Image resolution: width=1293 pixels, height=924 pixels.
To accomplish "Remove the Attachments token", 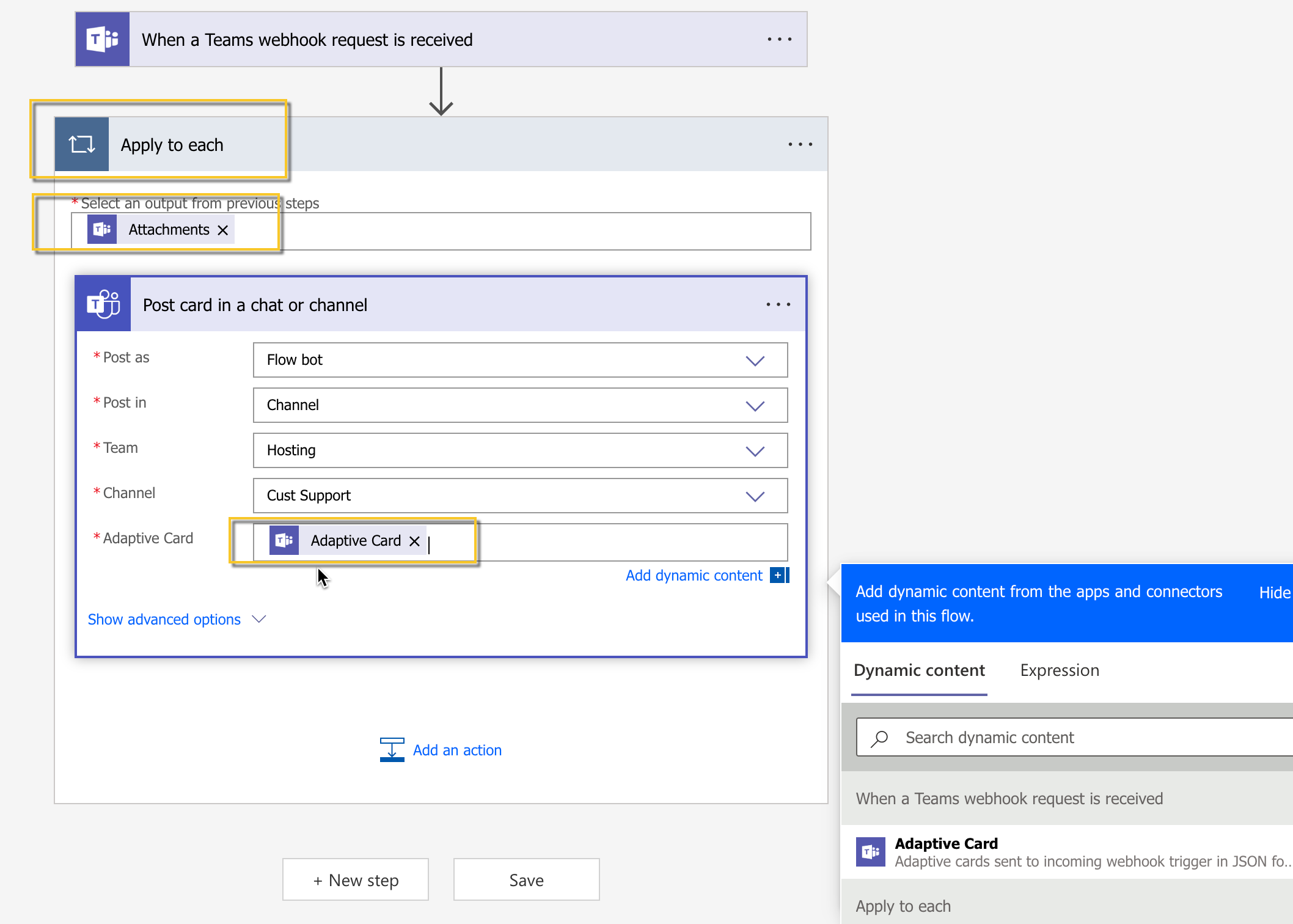I will (223, 230).
